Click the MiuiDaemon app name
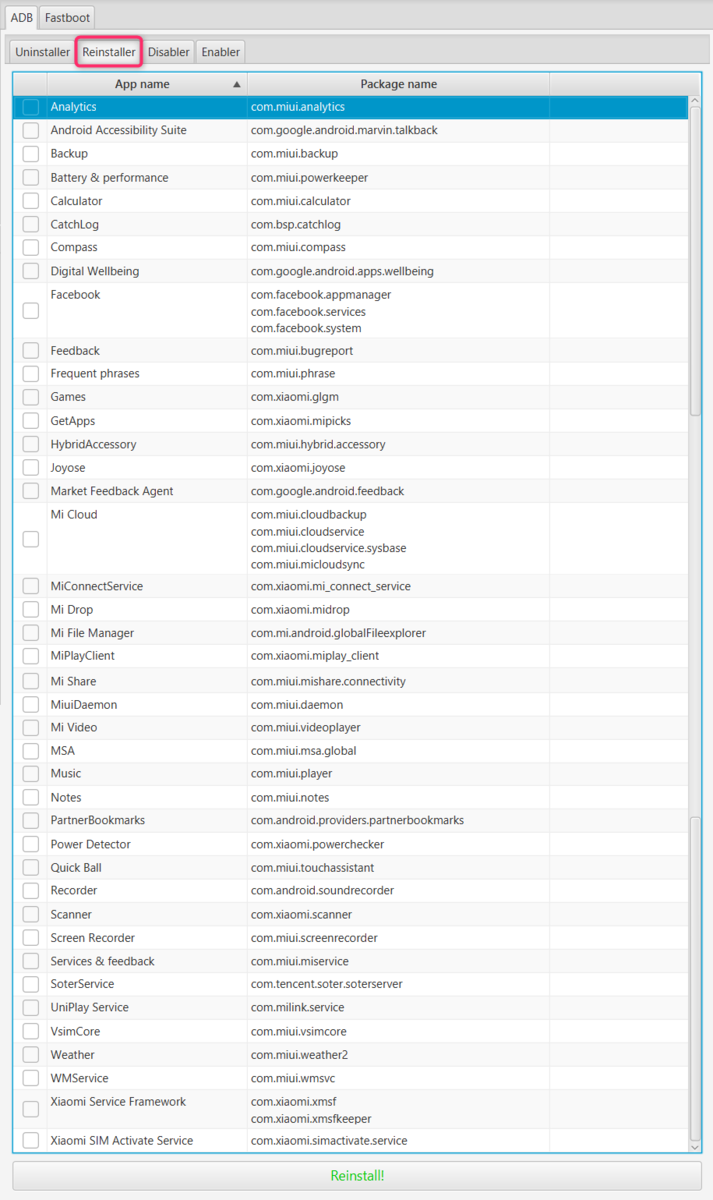 [84, 705]
